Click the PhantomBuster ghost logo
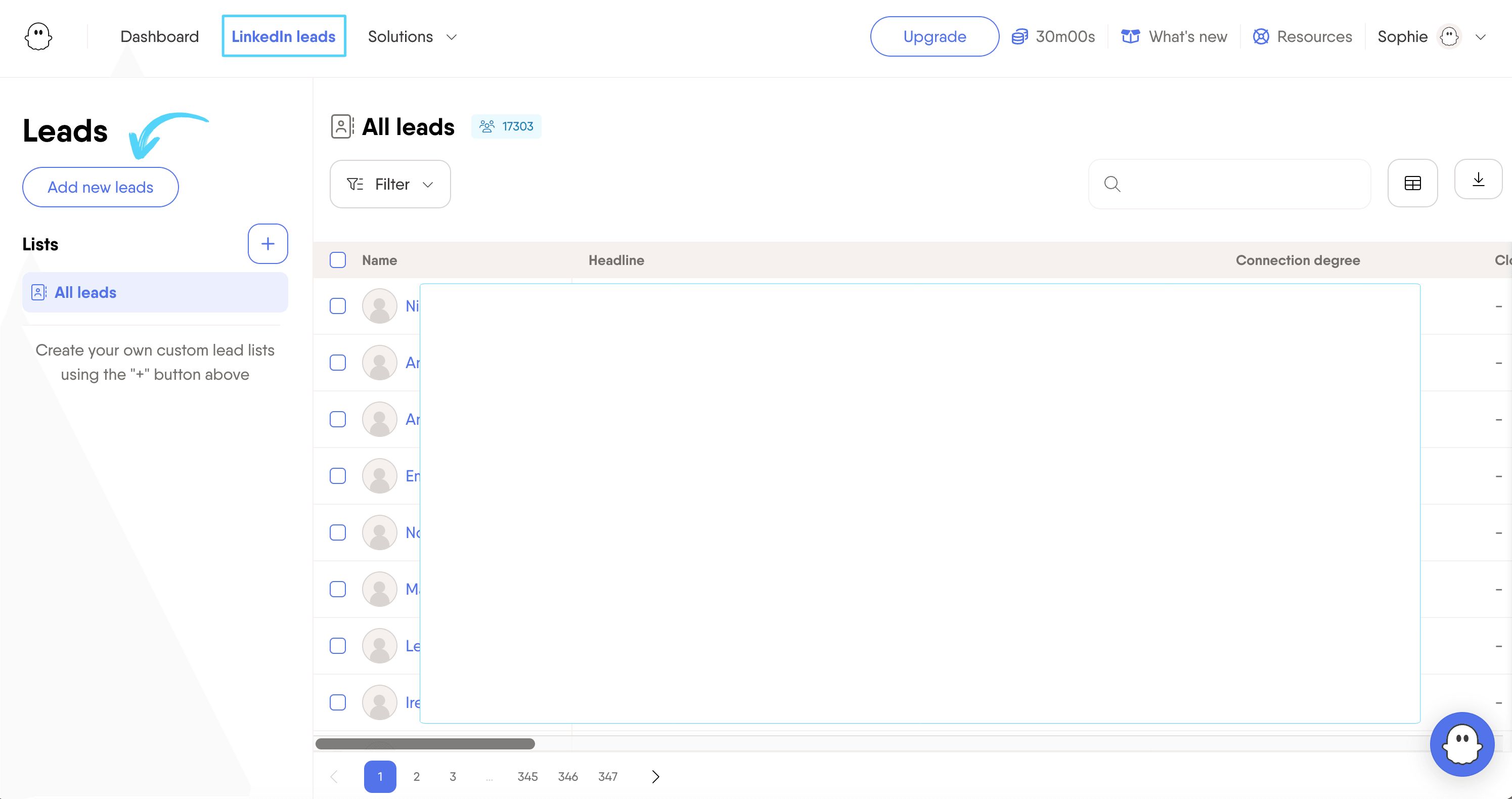Image resolution: width=1512 pixels, height=799 pixels. coord(38,36)
